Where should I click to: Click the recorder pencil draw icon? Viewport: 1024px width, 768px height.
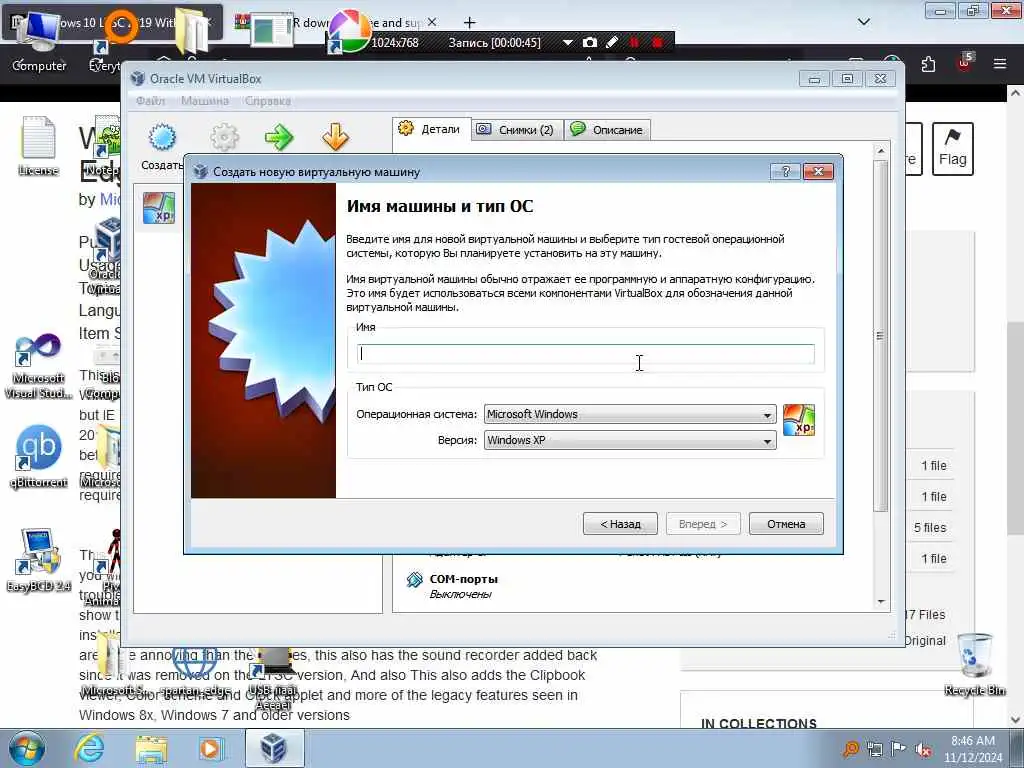pyautogui.click(x=612, y=42)
